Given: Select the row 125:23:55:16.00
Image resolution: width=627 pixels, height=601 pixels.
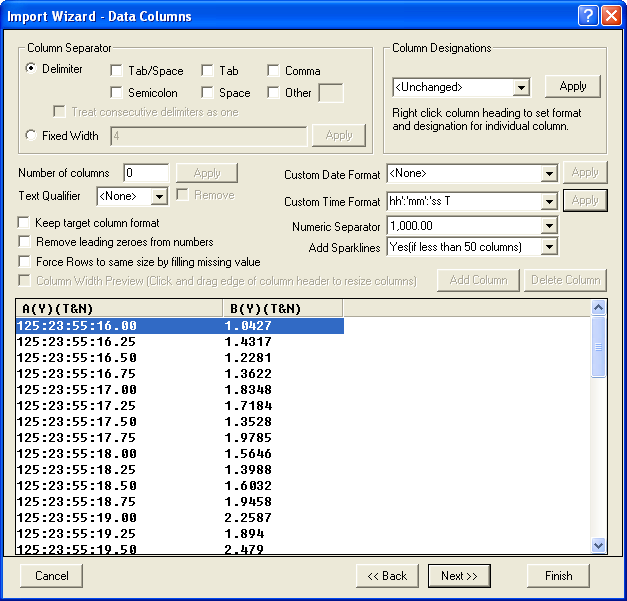Looking at the screenshot, I should click(x=180, y=326).
